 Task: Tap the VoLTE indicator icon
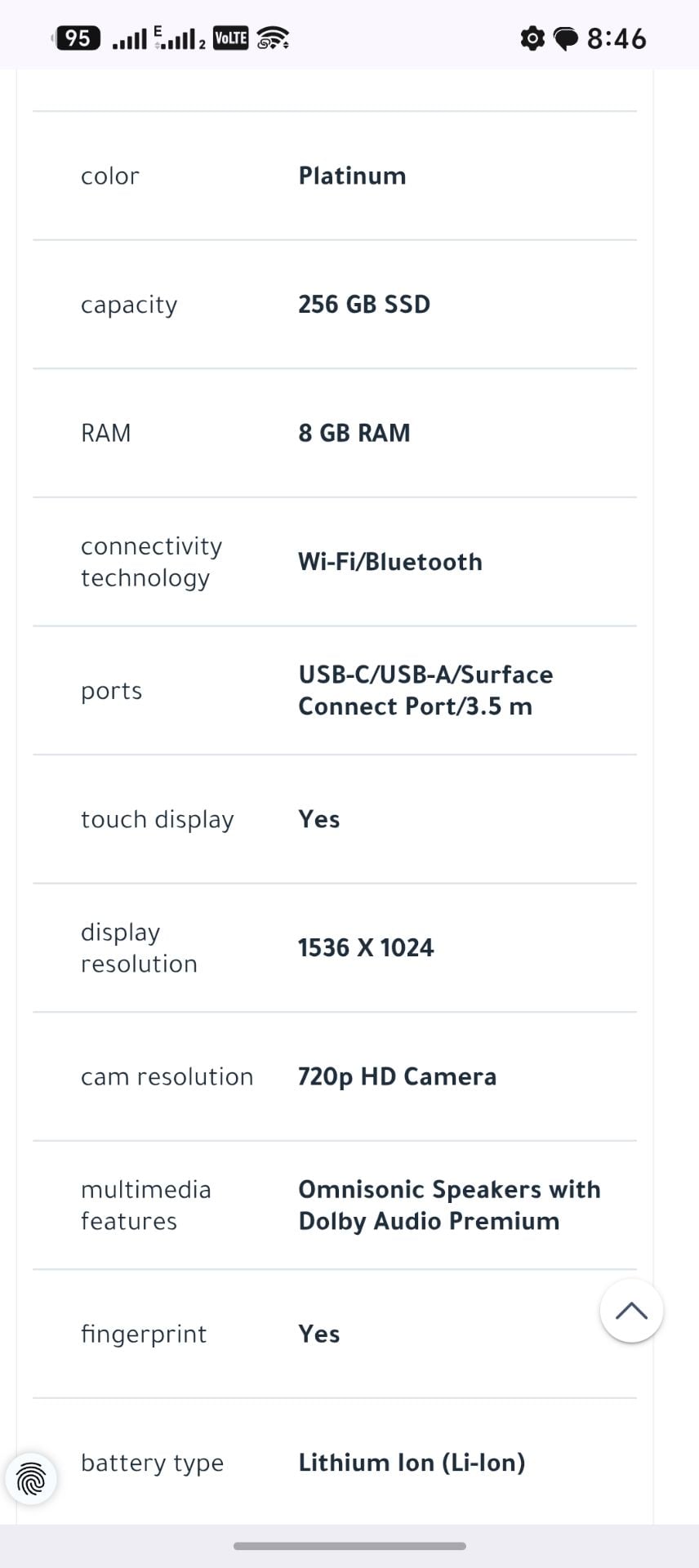pos(230,38)
